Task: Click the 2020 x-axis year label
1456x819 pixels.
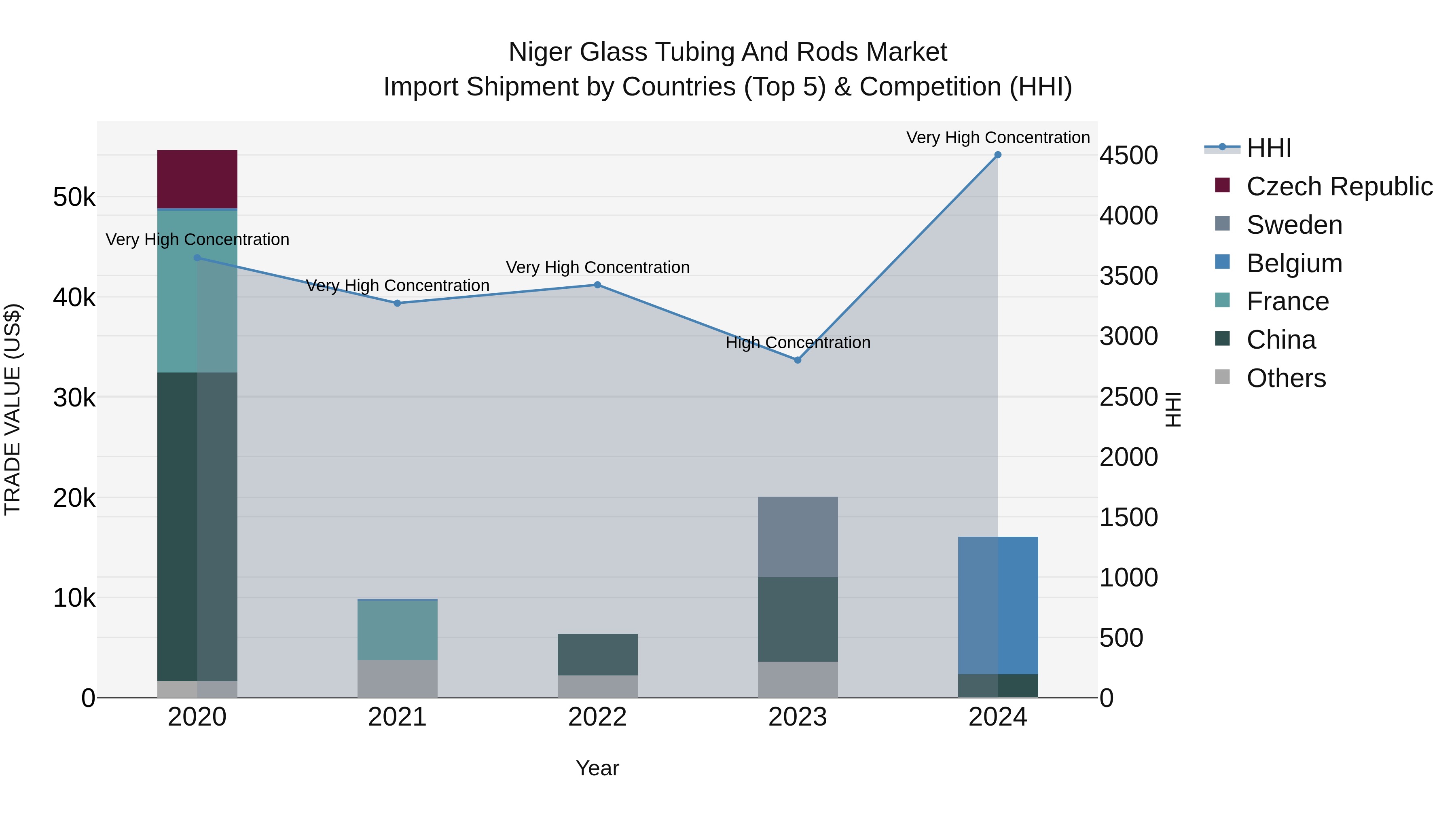Action: [x=197, y=717]
